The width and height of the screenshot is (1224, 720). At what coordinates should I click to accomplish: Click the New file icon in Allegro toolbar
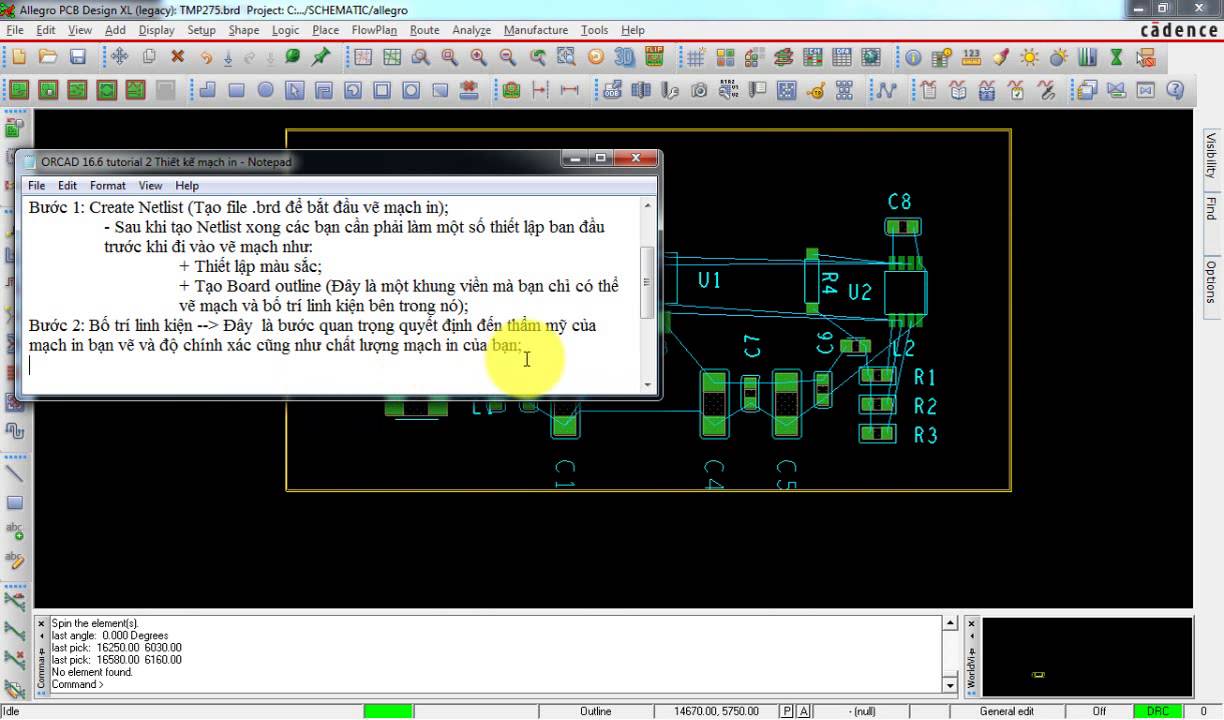[x=18, y=57]
